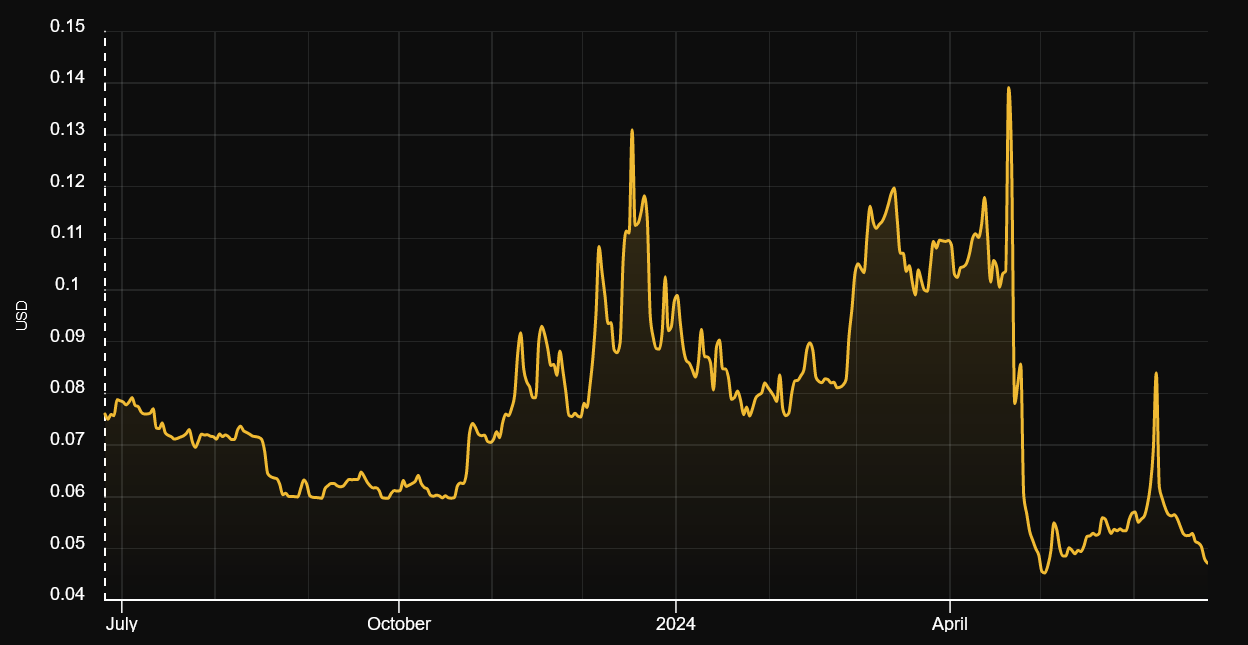The height and width of the screenshot is (645, 1248).
Task: Select the 0.05 y-axis label
Action: coord(67,545)
